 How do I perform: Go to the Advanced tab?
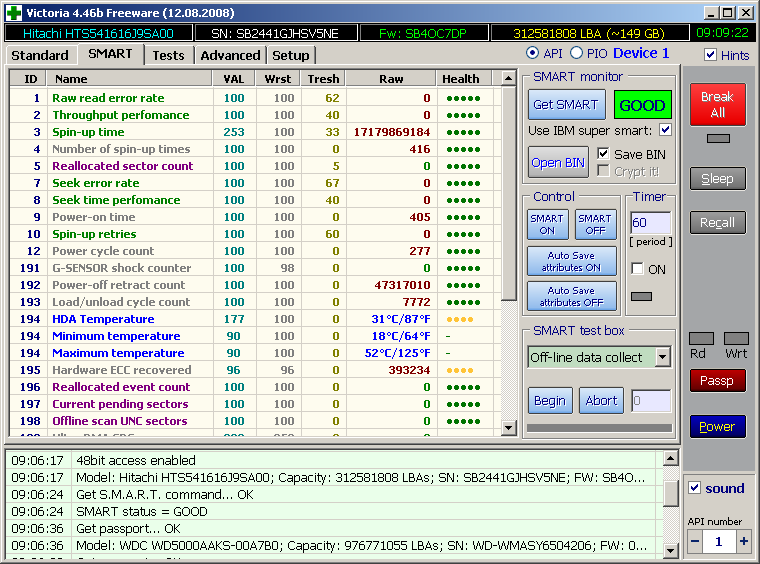point(230,55)
